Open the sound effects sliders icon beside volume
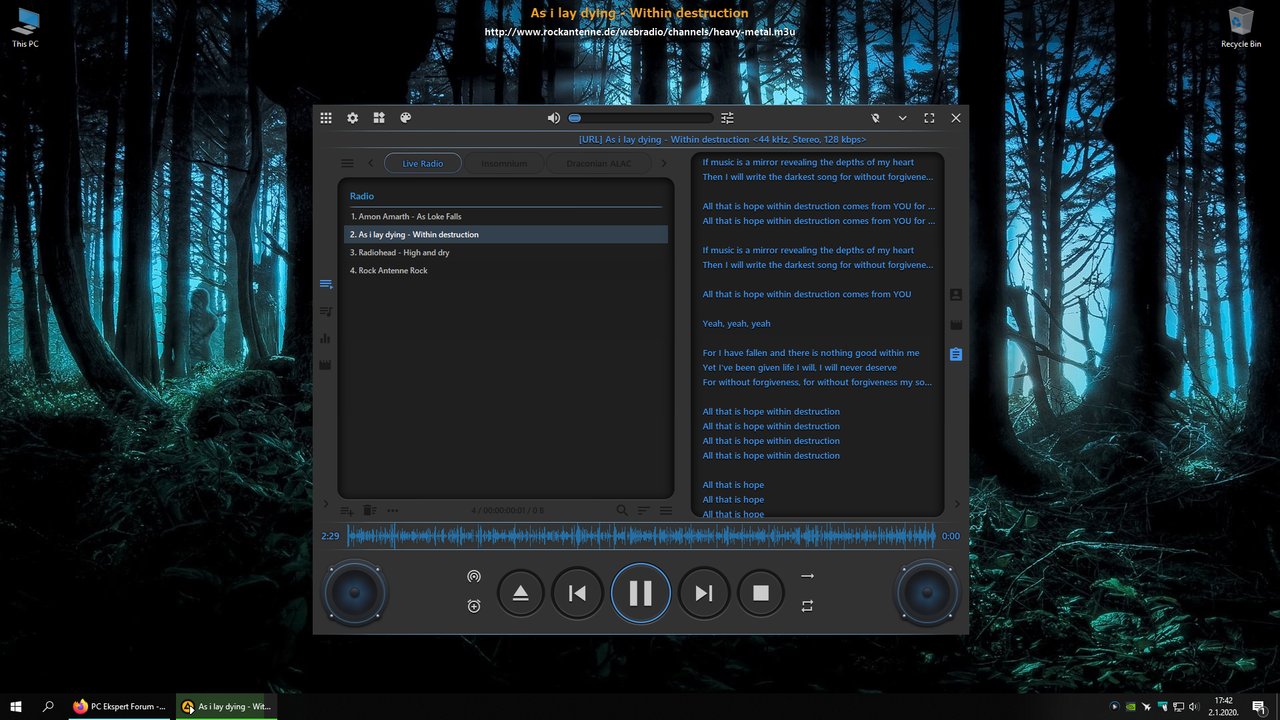The height and width of the screenshot is (720, 1280). [x=727, y=117]
